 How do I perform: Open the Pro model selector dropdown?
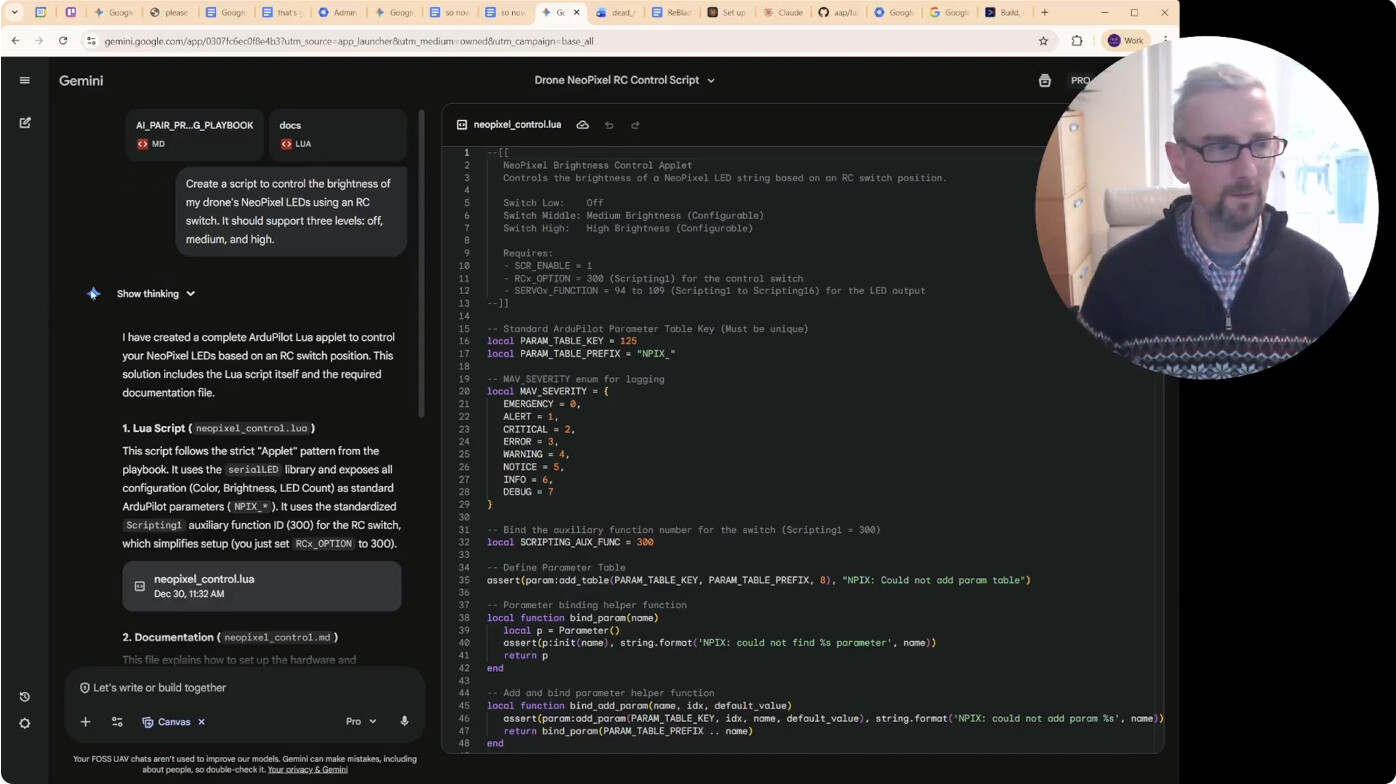tap(361, 721)
